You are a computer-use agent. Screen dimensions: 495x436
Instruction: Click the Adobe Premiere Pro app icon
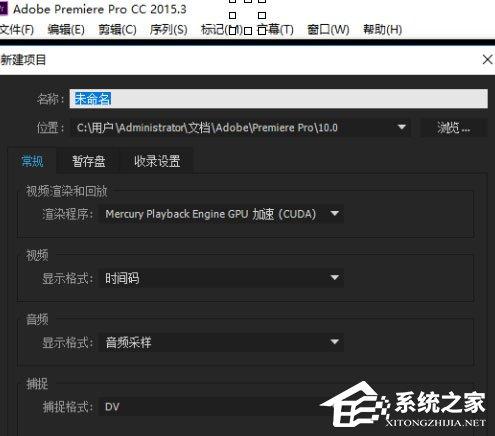(3, 9)
